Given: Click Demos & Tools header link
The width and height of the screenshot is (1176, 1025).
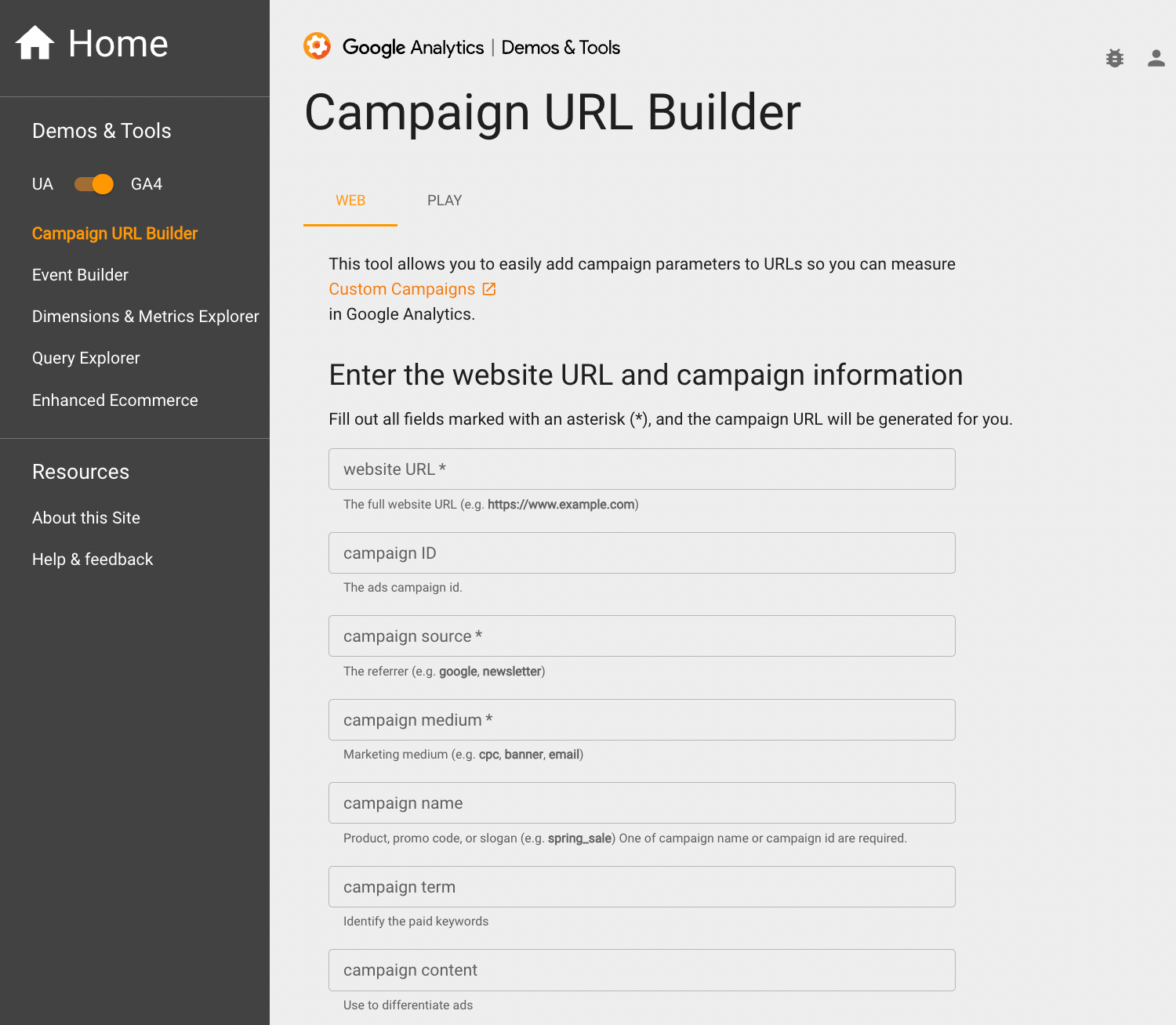Looking at the screenshot, I should pyautogui.click(x=561, y=47).
